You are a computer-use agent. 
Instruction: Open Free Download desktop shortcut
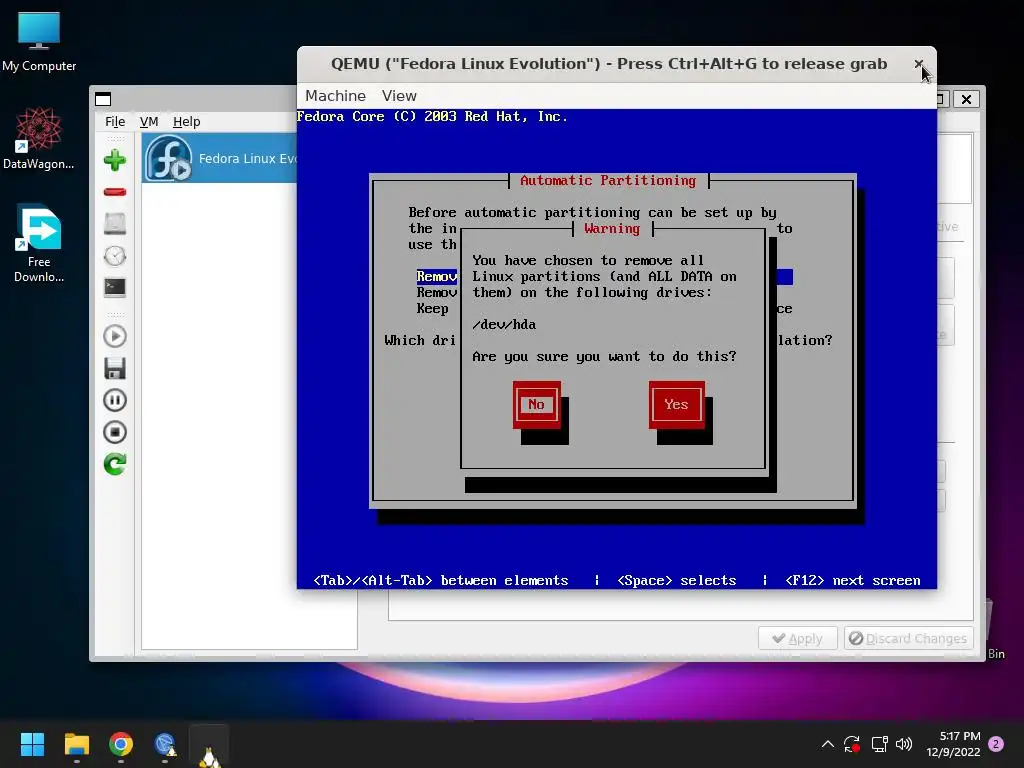(39, 244)
